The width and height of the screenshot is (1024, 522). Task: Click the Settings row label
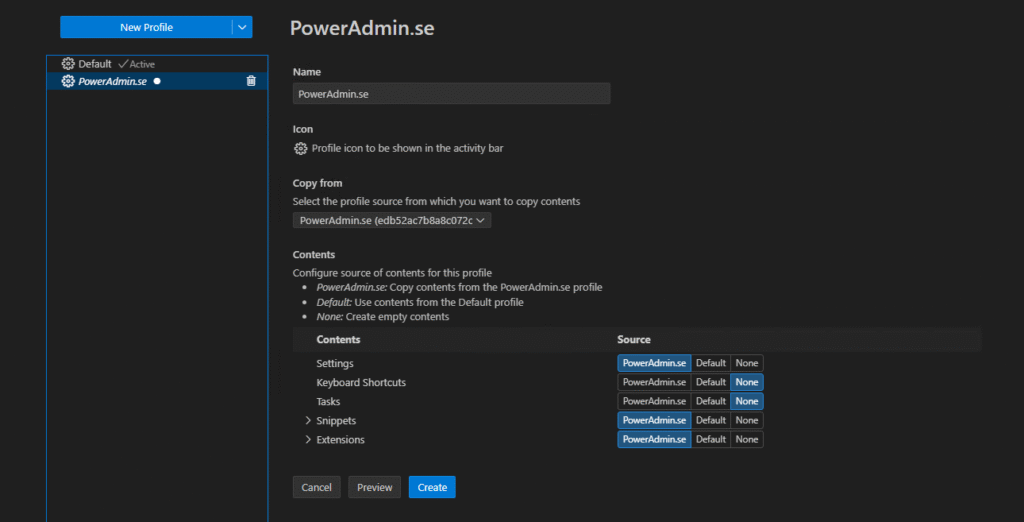pyautogui.click(x=335, y=363)
